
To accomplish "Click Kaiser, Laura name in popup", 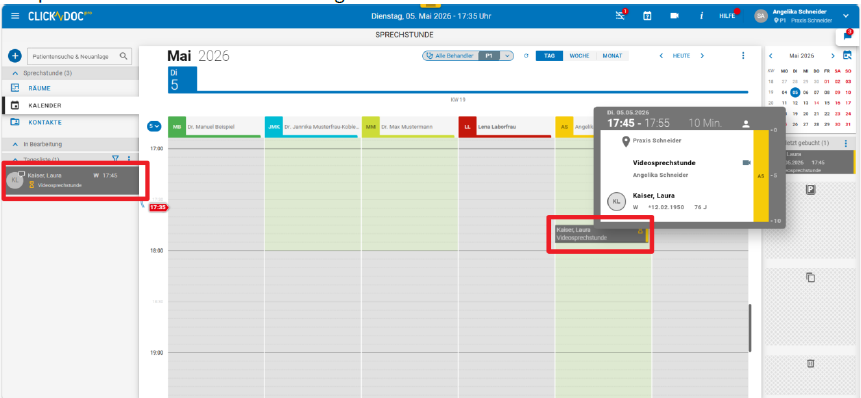I will point(653,195).
